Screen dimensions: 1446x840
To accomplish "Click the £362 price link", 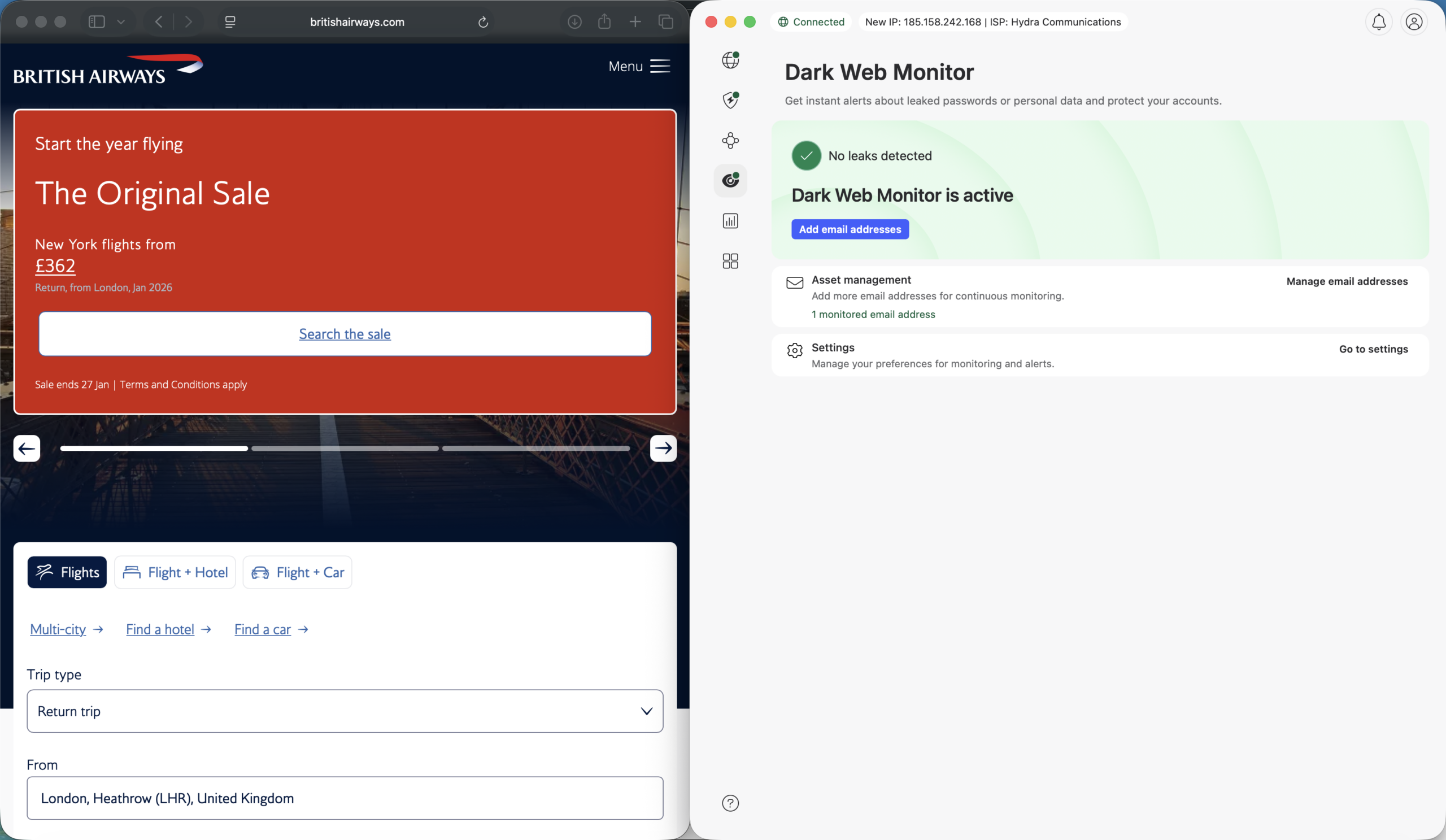I will 55,266.
